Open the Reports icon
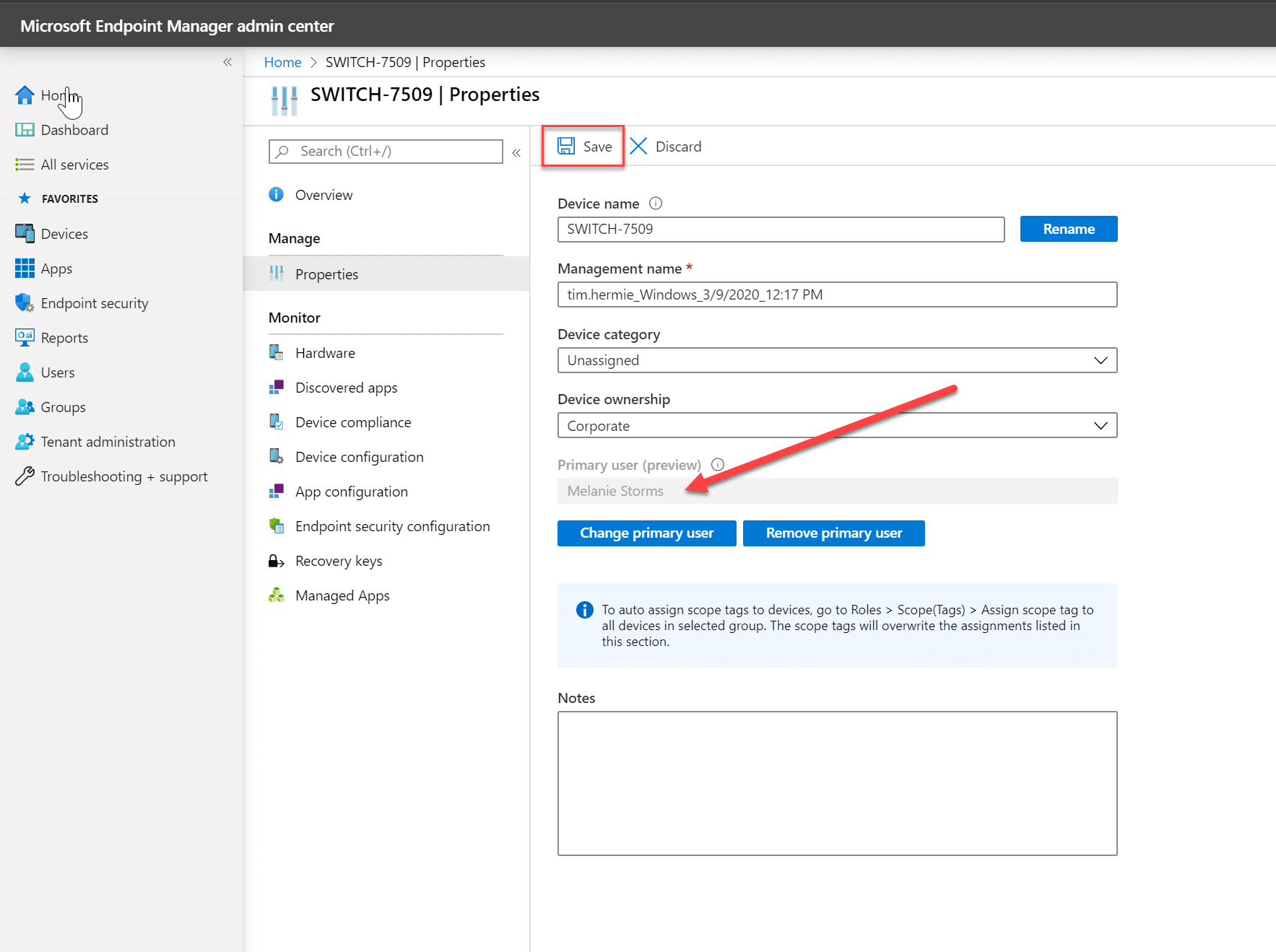The width and height of the screenshot is (1276, 952). click(25, 338)
